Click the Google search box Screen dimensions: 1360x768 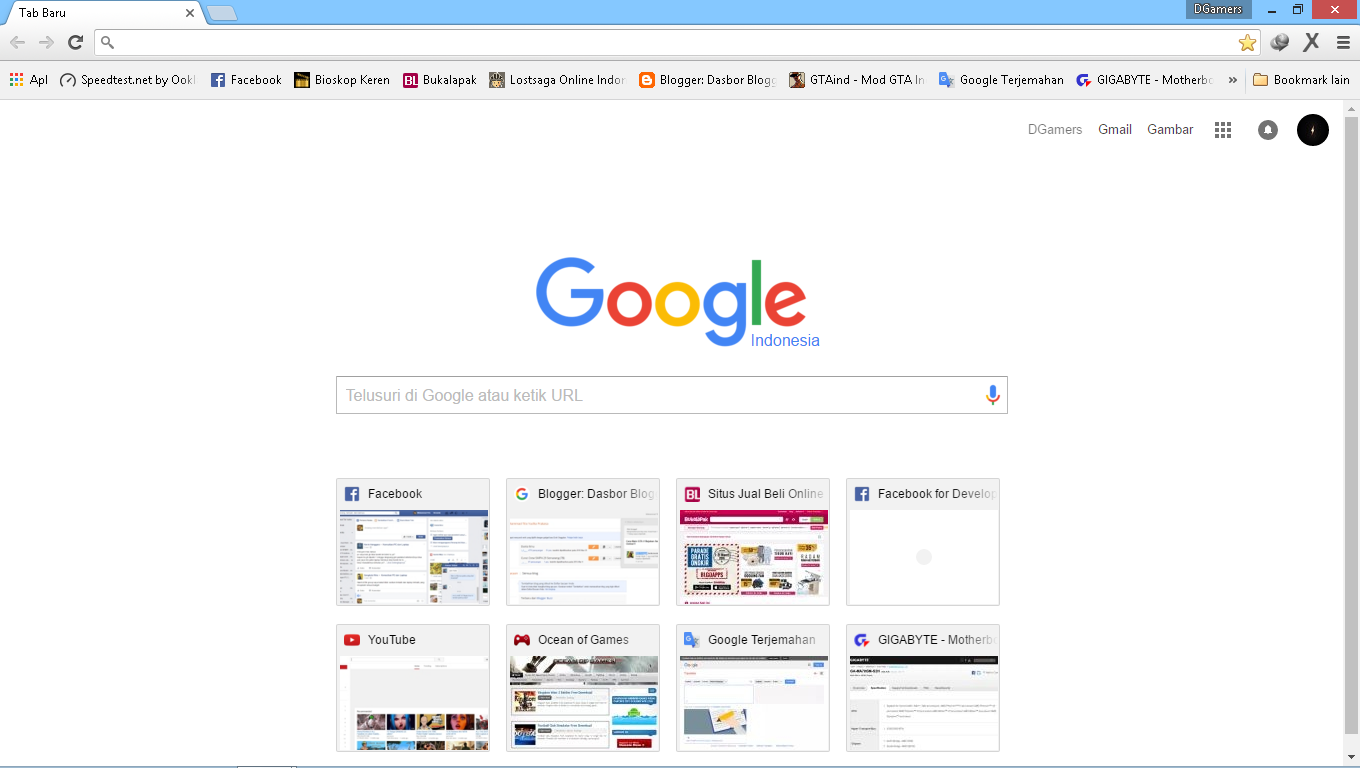pyautogui.click(x=671, y=395)
